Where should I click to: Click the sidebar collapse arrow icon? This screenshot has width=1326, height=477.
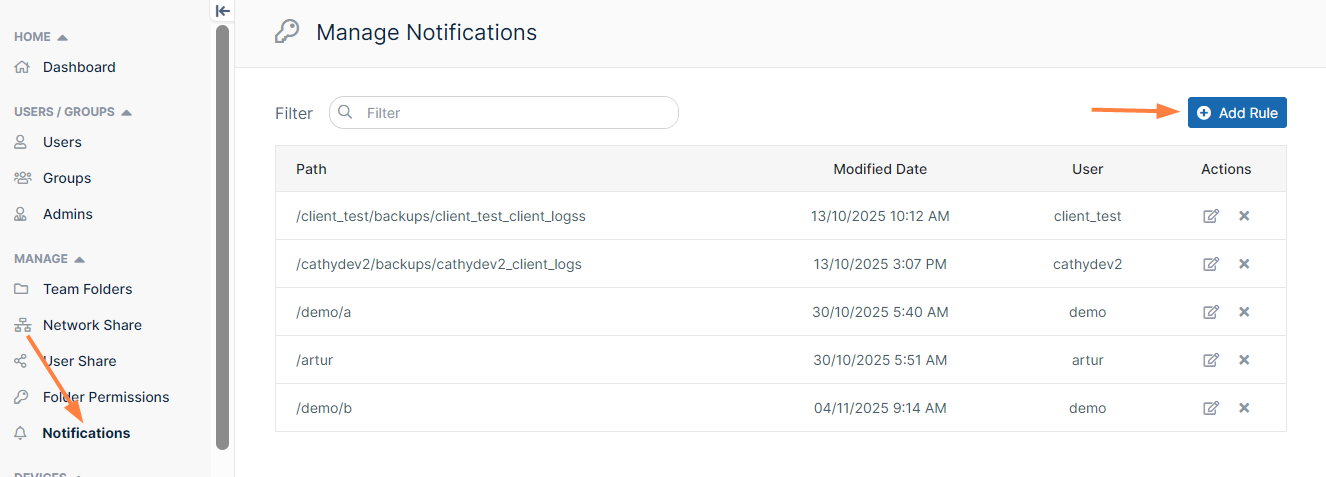tap(223, 11)
